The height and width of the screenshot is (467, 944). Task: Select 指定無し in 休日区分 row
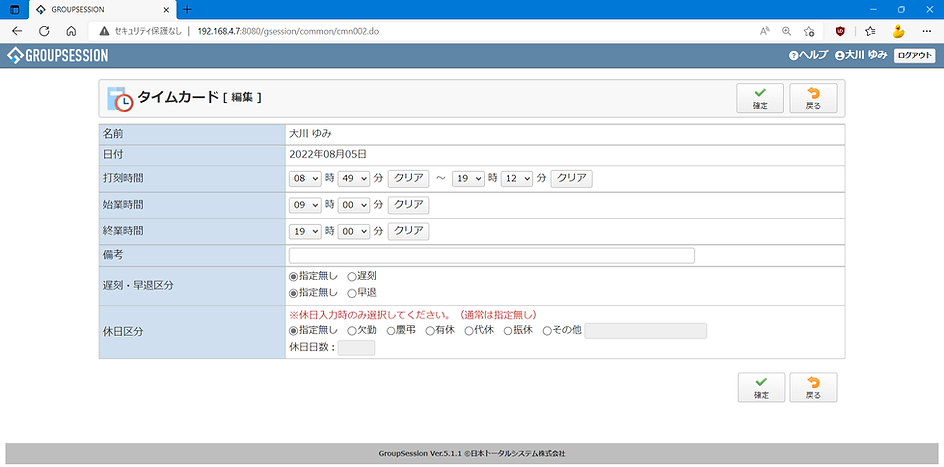coord(294,331)
